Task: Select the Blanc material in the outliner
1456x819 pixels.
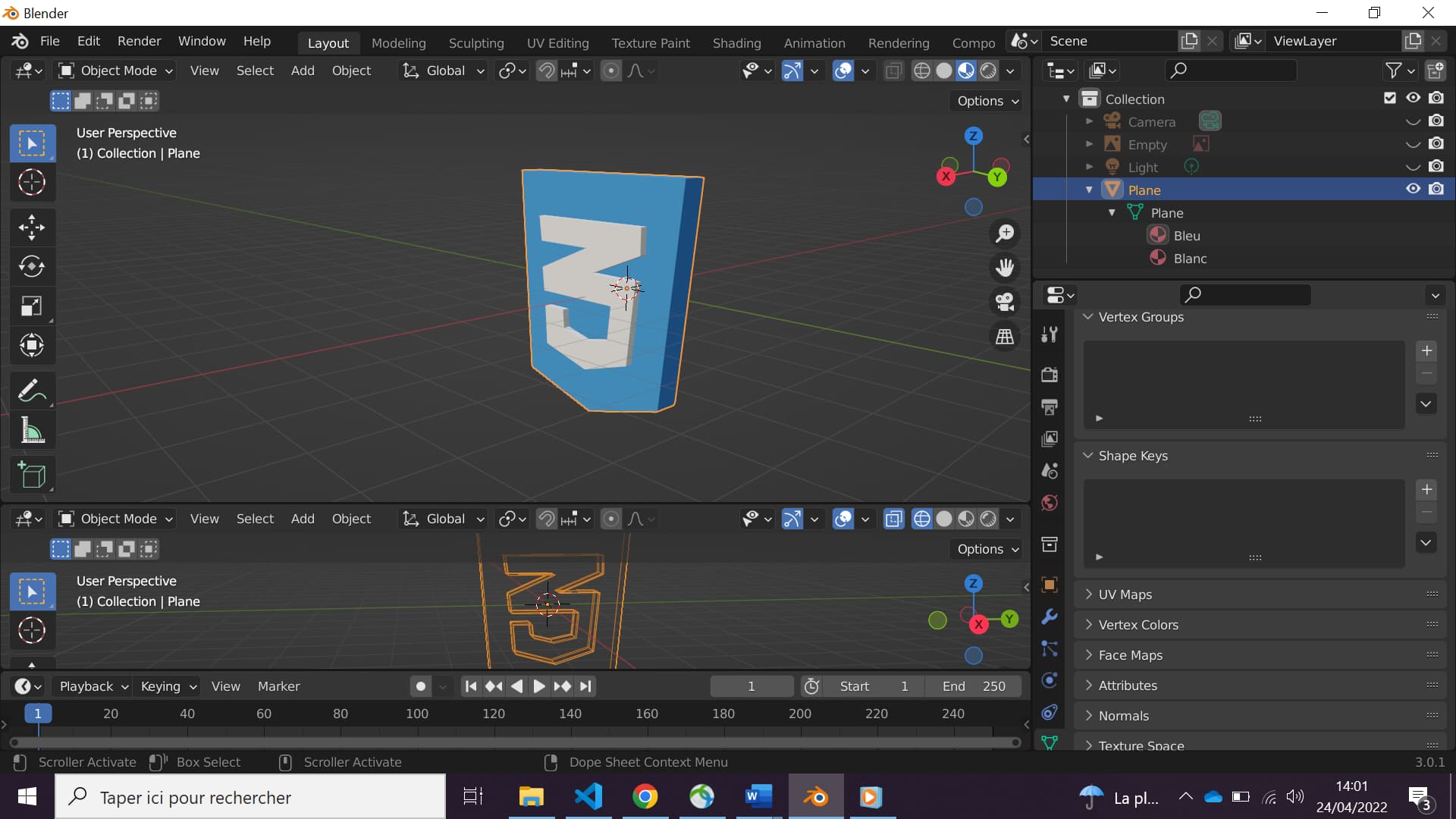Action: click(x=1189, y=258)
